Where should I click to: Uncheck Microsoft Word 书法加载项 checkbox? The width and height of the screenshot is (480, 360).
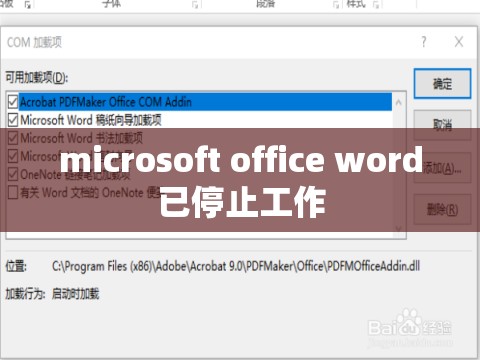pos(13,138)
